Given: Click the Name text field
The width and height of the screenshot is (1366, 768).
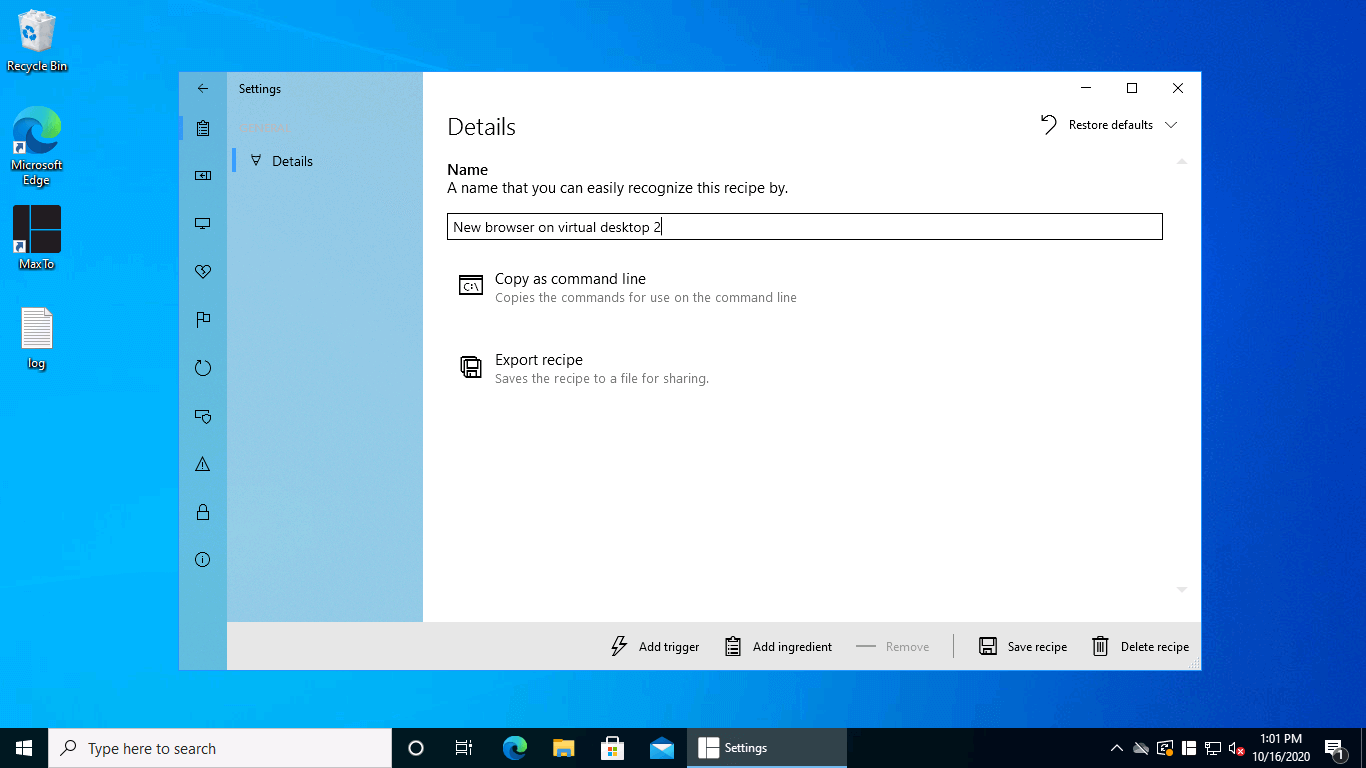Looking at the screenshot, I should point(804,227).
